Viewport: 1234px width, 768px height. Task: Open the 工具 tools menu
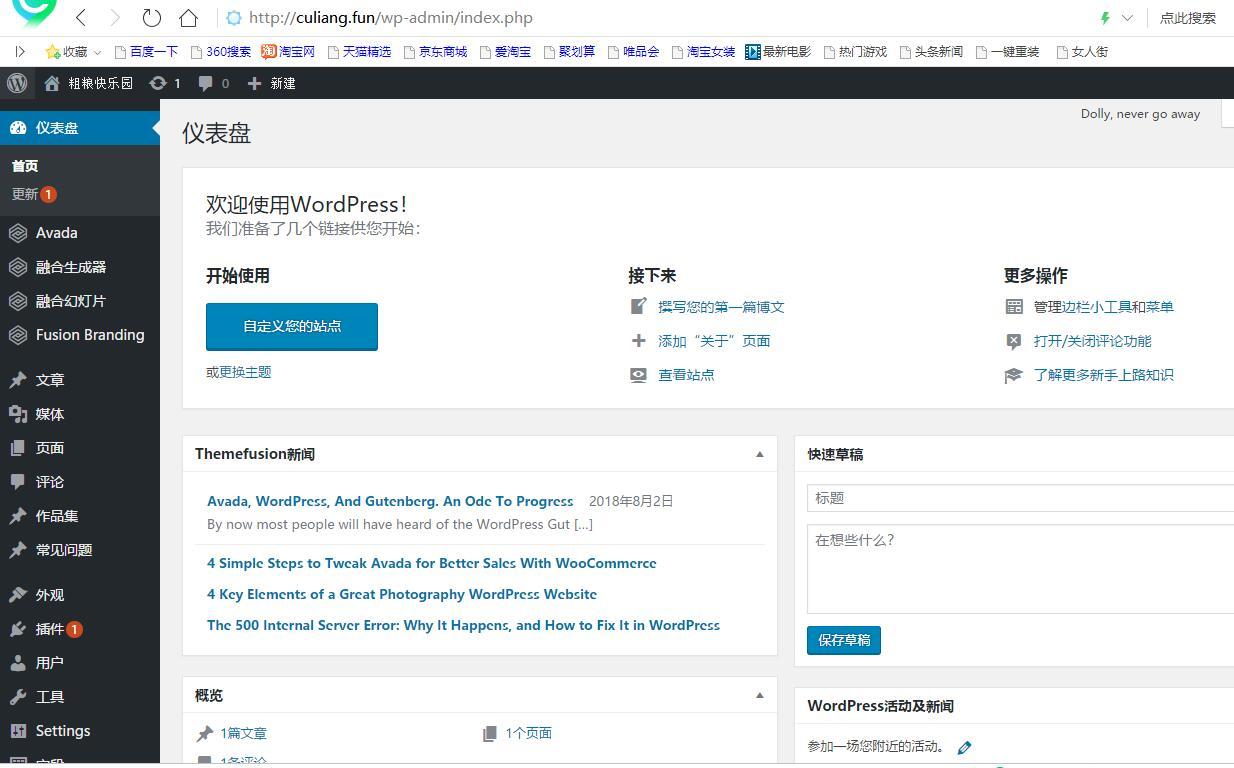click(x=80, y=697)
